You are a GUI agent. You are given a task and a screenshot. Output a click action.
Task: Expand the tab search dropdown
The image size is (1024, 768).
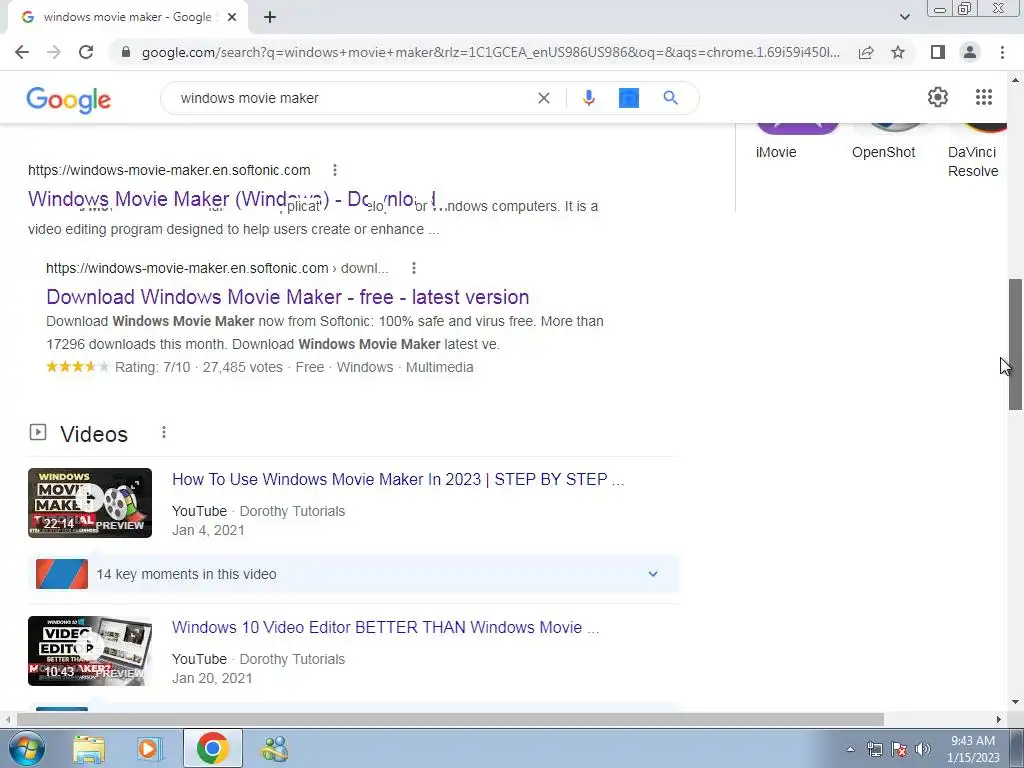(x=904, y=17)
